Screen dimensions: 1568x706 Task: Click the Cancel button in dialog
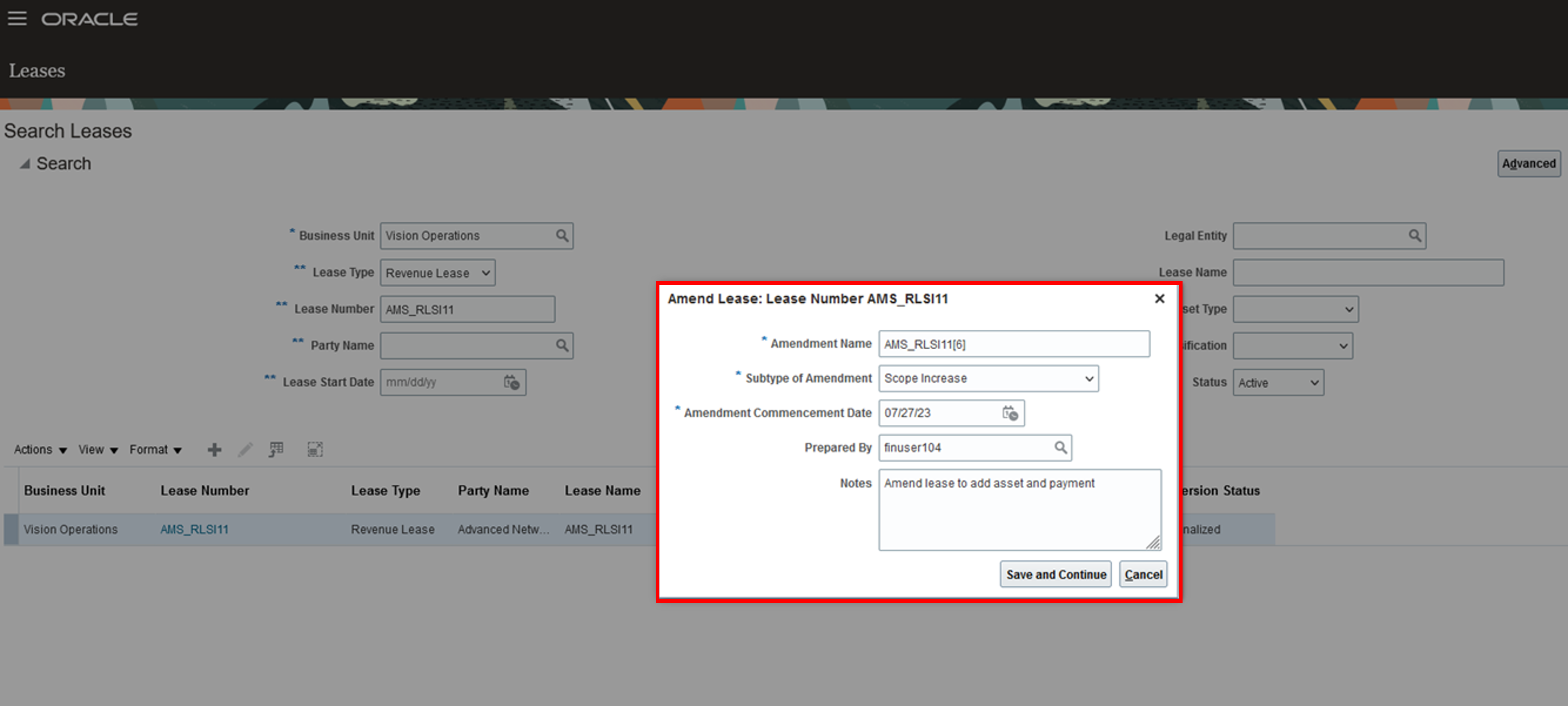point(1143,575)
